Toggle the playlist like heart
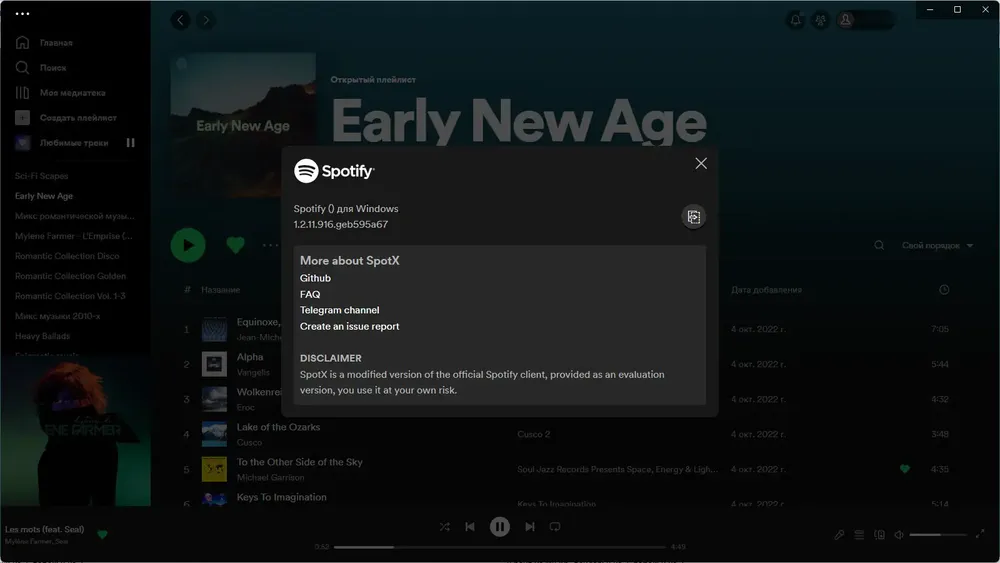The width and height of the screenshot is (1000, 563). point(235,245)
